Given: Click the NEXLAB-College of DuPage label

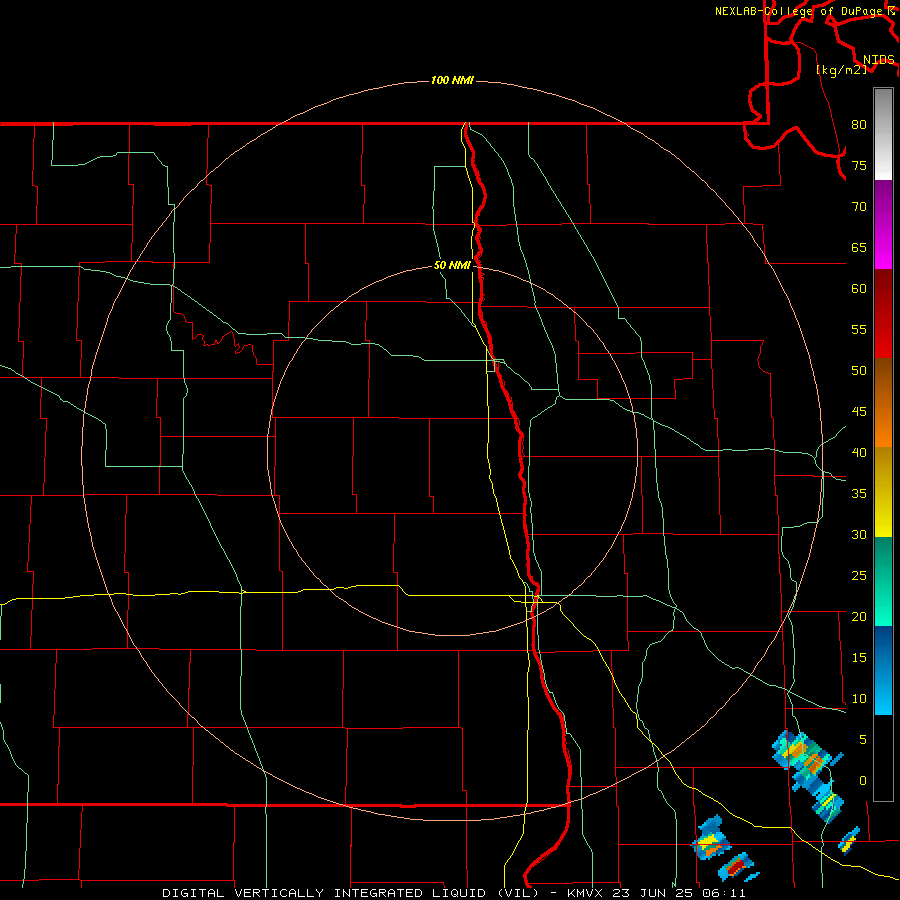Looking at the screenshot, I should tap(798, 11).
